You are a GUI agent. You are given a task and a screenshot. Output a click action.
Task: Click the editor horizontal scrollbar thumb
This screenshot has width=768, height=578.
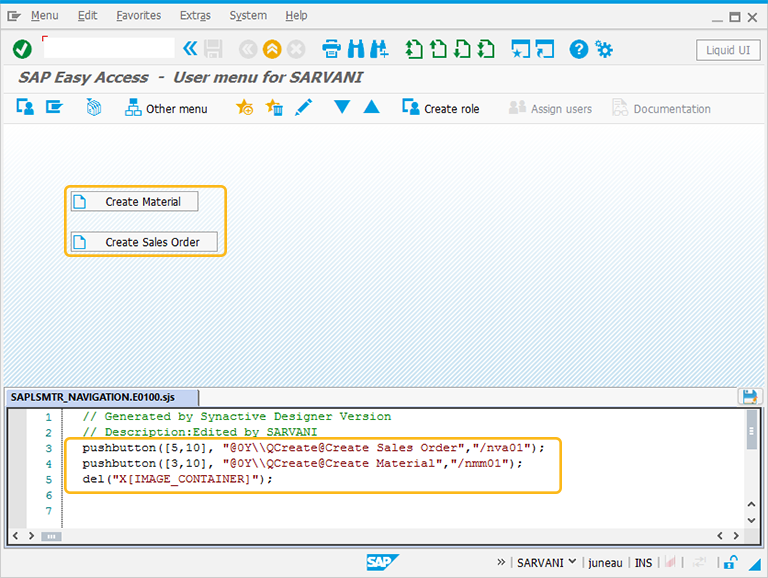point(51,536)
